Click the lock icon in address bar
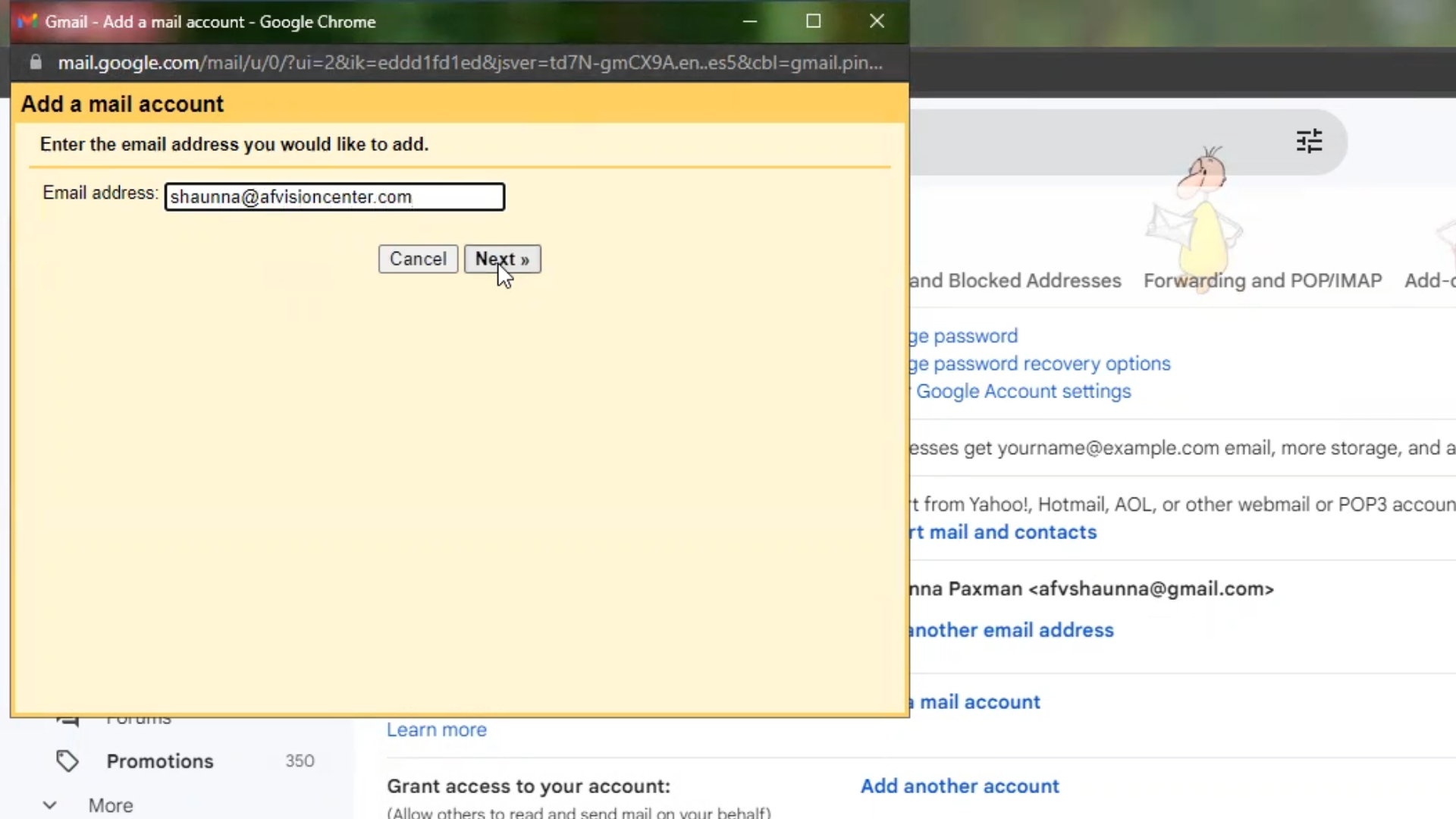 (x=36, y=62)
